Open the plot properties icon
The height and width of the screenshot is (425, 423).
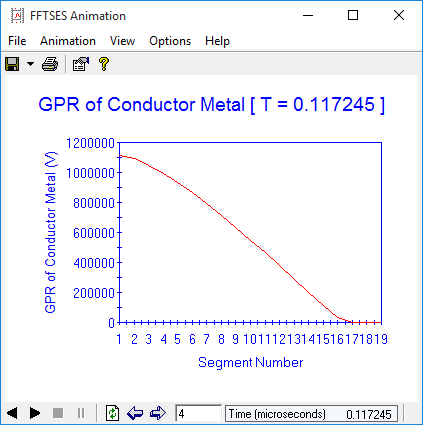point(81,64)
